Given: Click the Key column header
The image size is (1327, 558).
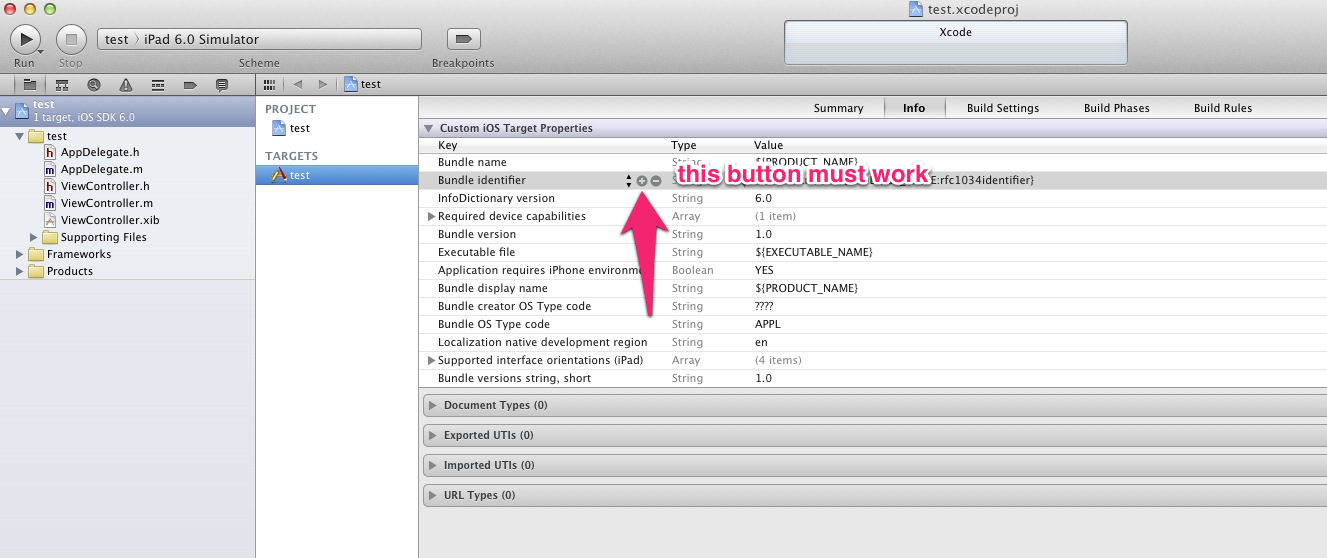Looking at the screenshot, I should point(447,146).
